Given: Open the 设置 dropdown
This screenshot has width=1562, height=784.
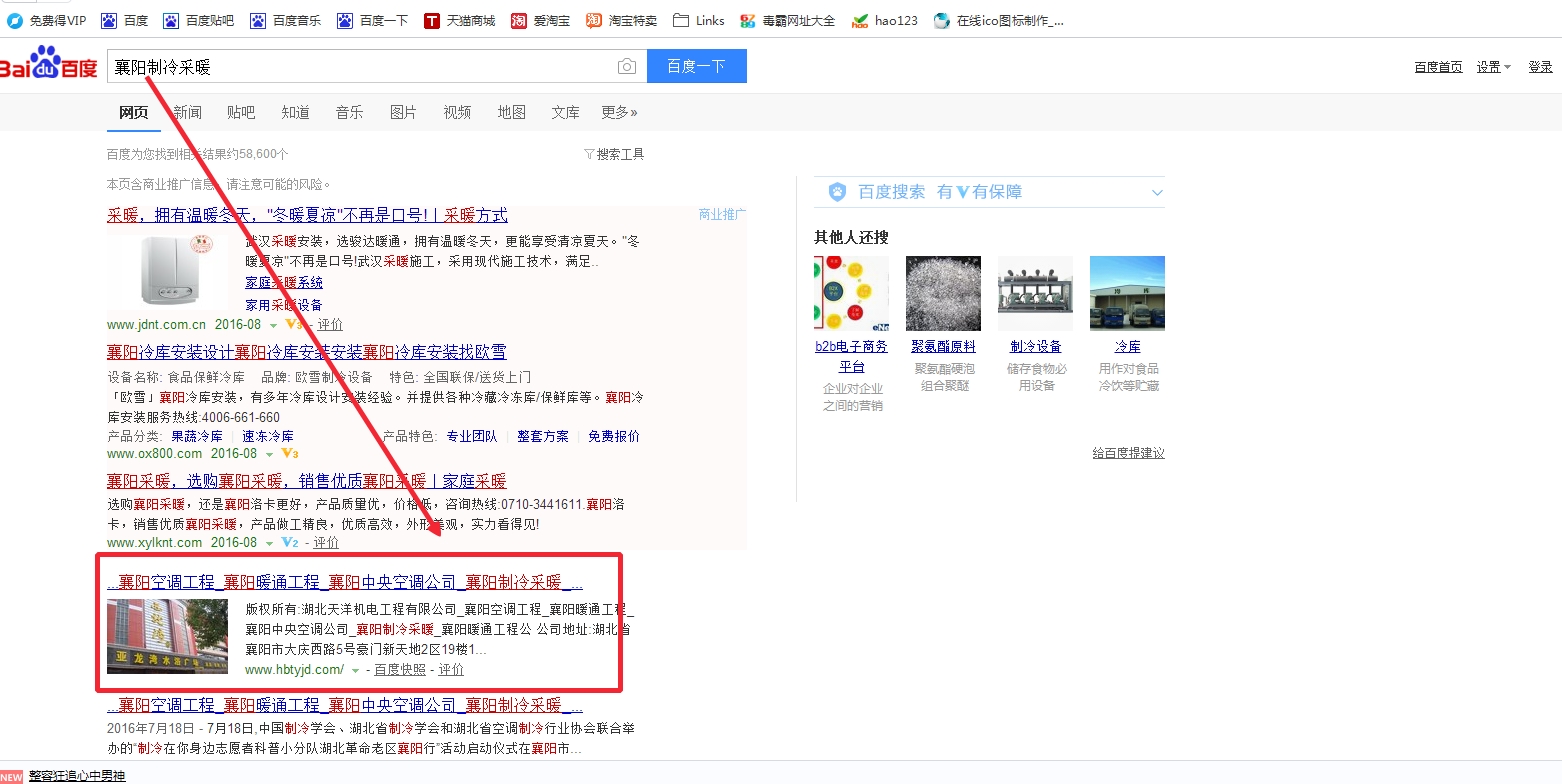Looking at the screenshot, I should [x=1494, y=67].
